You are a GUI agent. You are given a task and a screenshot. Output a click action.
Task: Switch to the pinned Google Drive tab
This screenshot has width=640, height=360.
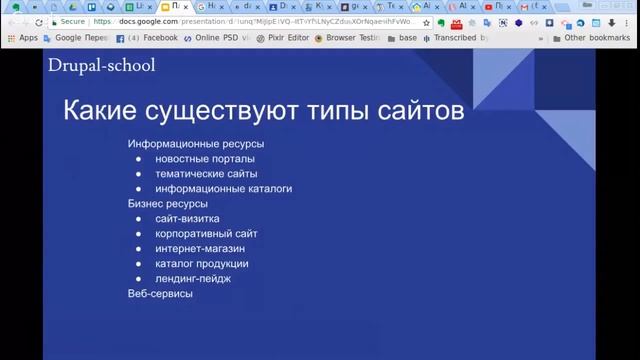tap(73, 7)
